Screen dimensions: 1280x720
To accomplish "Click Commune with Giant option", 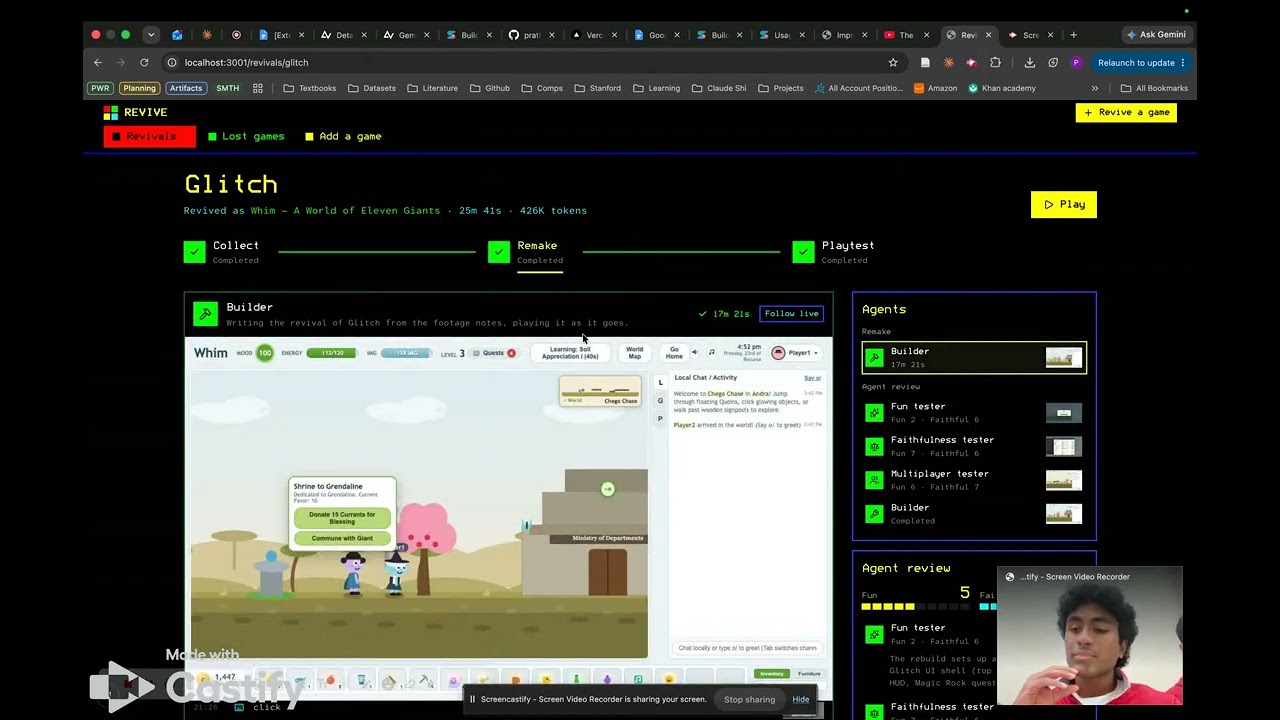I will pyautogui.click(x=342, y=538).
